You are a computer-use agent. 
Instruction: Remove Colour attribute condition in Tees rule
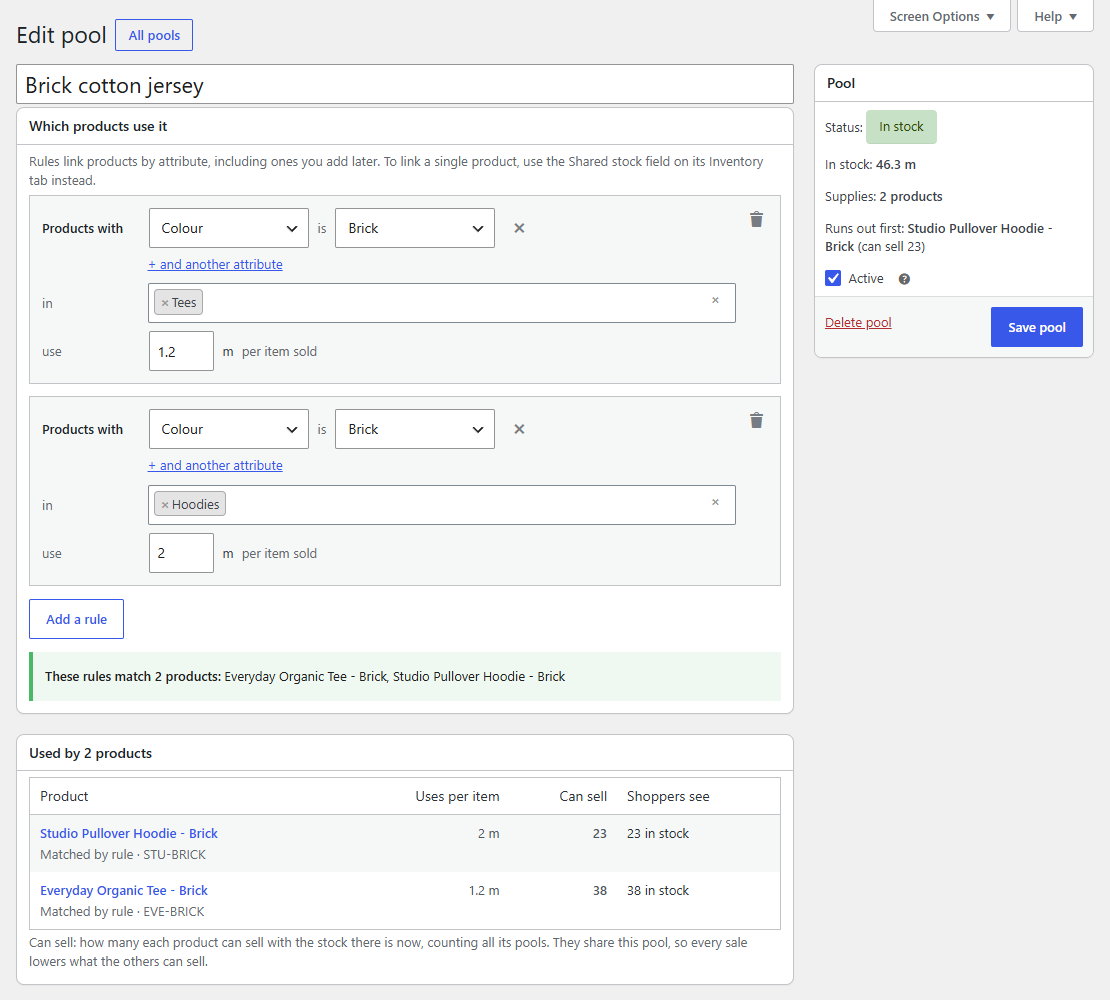[x=519, y=228]
